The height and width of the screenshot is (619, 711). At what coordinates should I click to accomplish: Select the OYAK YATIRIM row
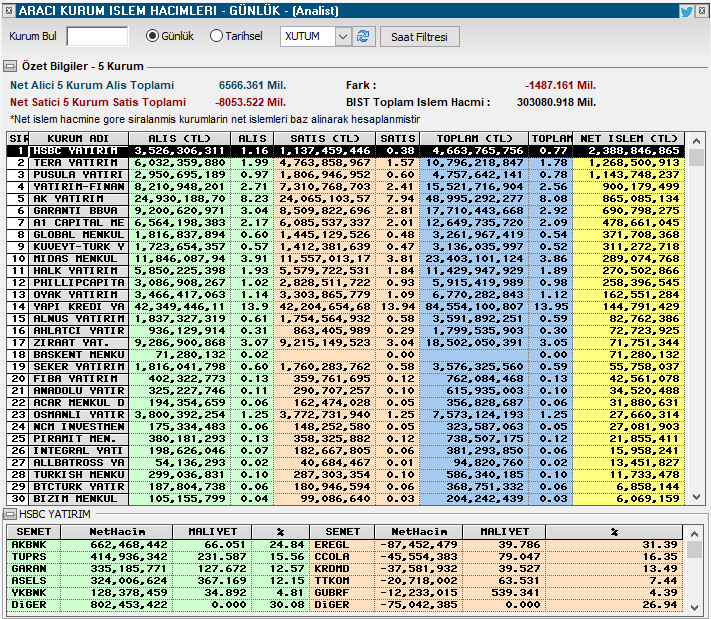(x=346, y=295)
